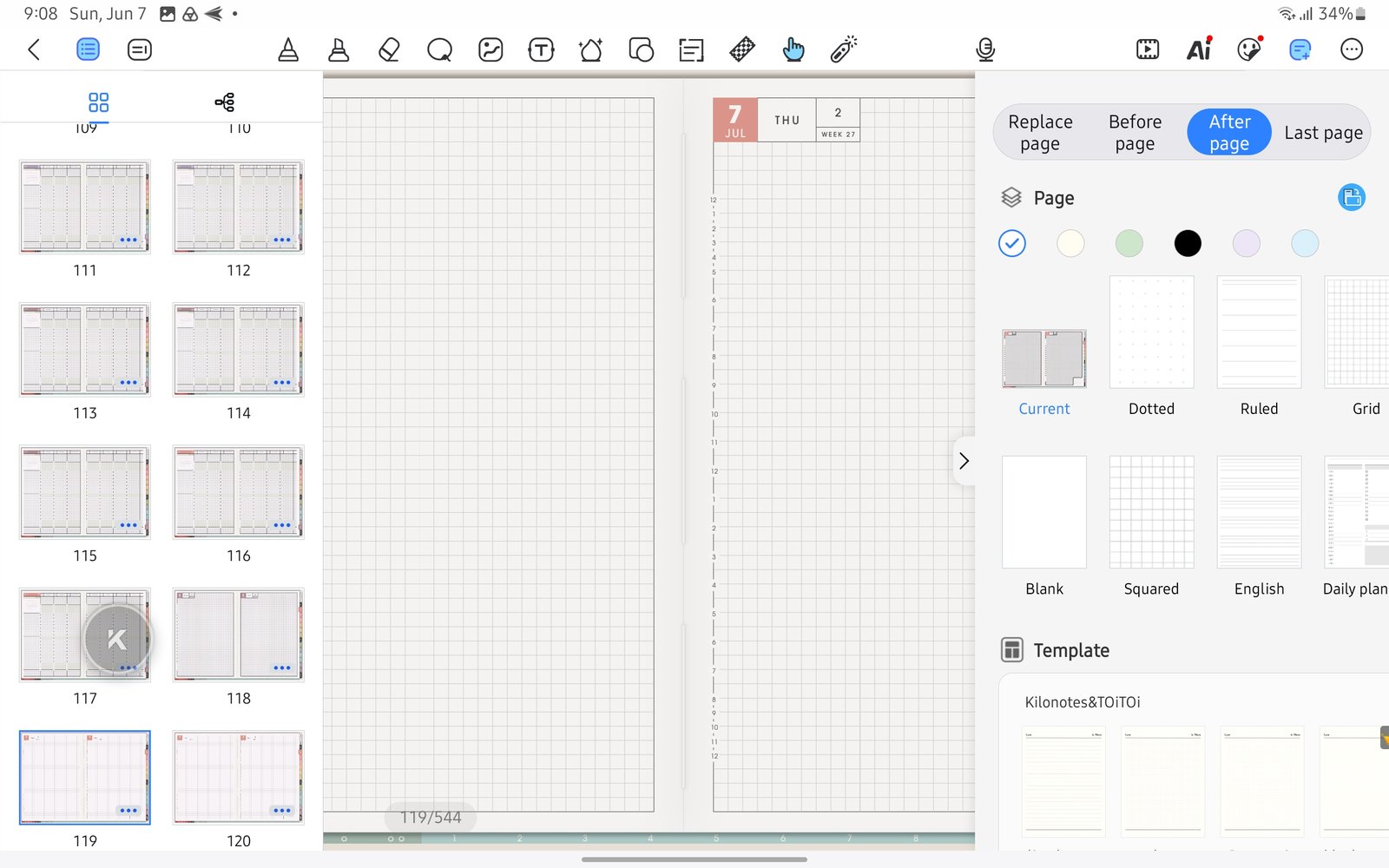This screenshot has height=868, width=1389.
Task: Open the presentation playback icon
Action: point(1148,49)
